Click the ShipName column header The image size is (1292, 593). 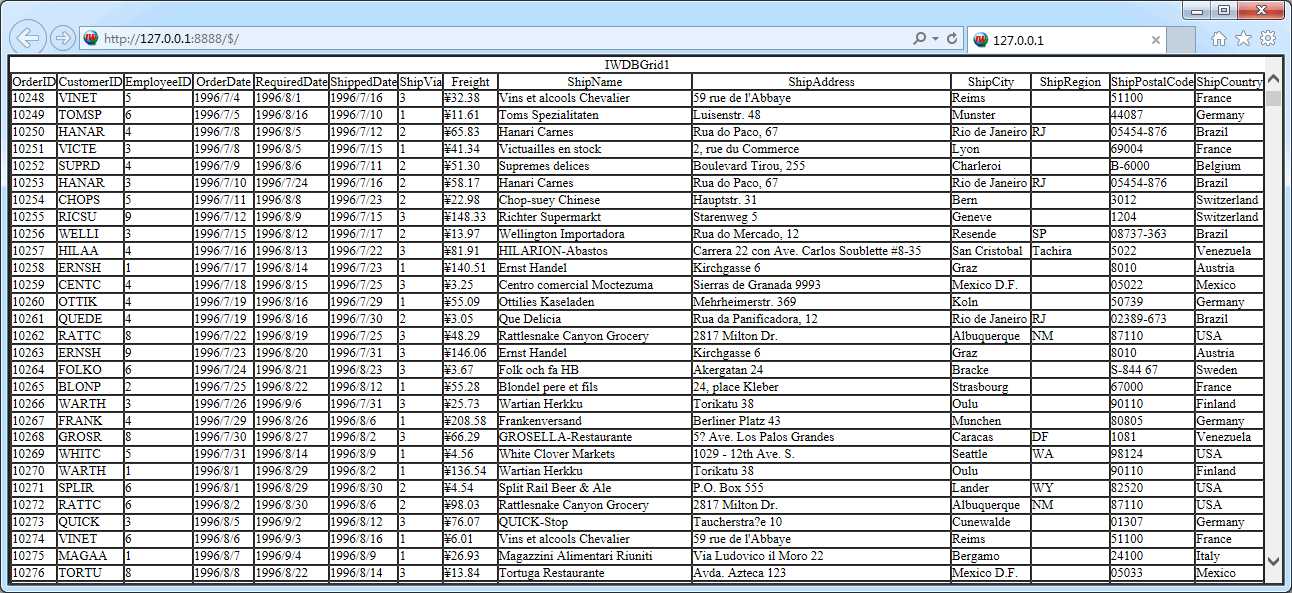(x=594, y=82)
